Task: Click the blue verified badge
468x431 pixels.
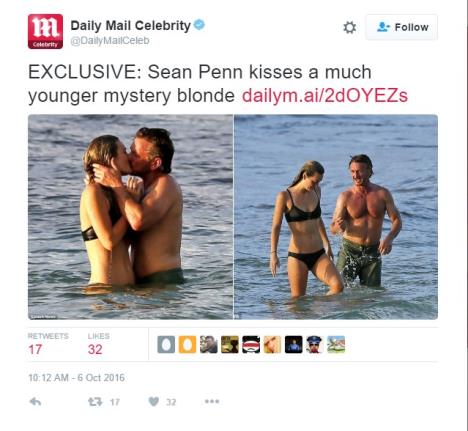Action: (199, 25)
